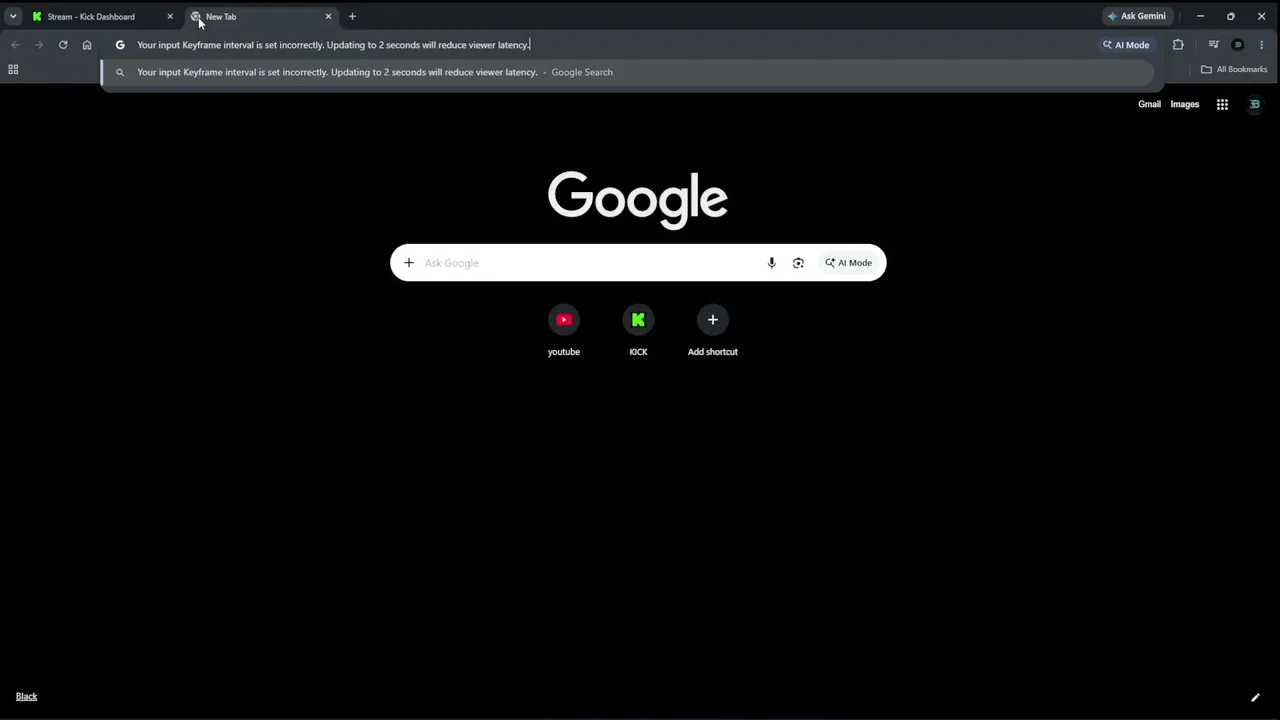1280x720 pixels.
Task: Open the Extensions puzzle icon
Action: (1178, 45)
